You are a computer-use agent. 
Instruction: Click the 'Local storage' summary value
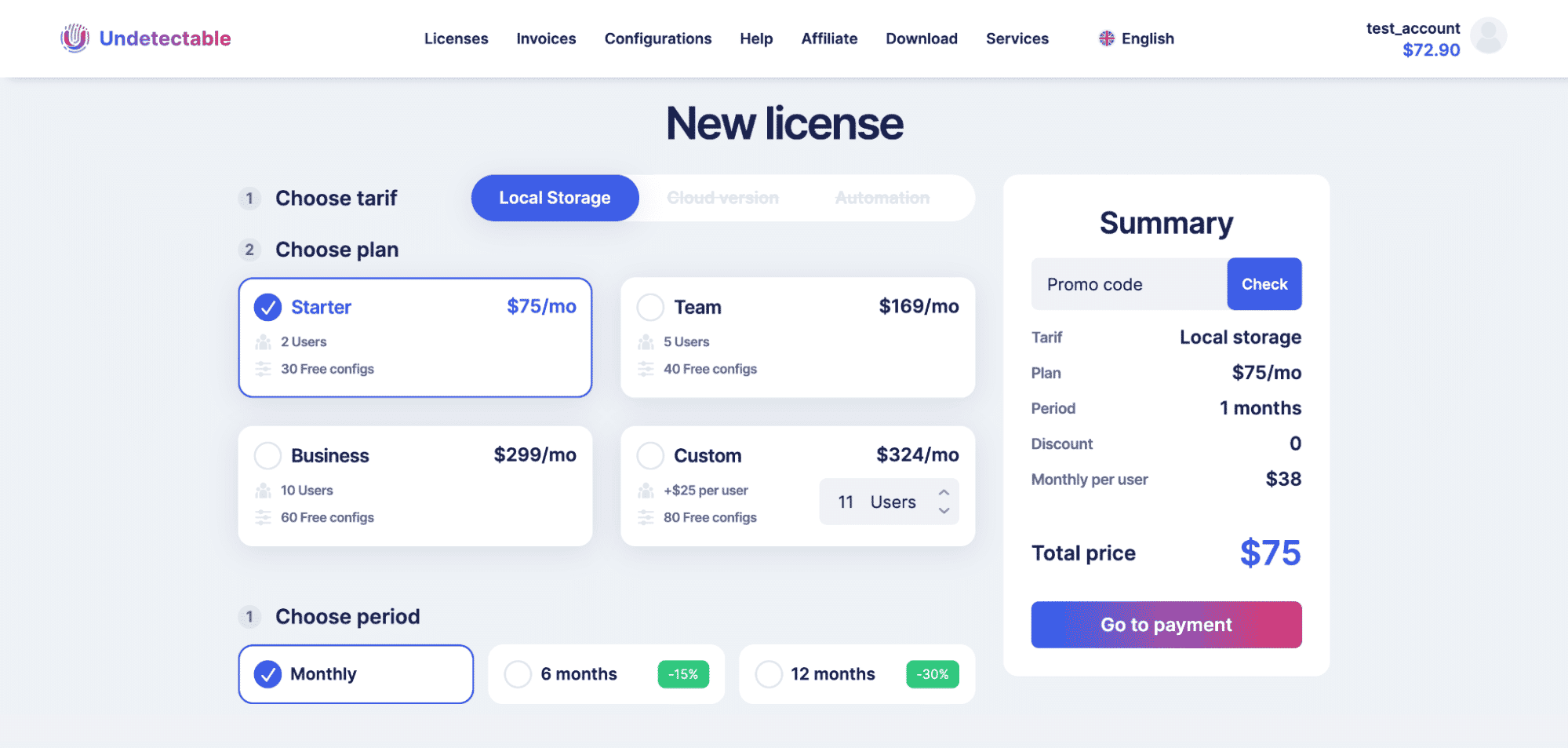point(1240,338)
